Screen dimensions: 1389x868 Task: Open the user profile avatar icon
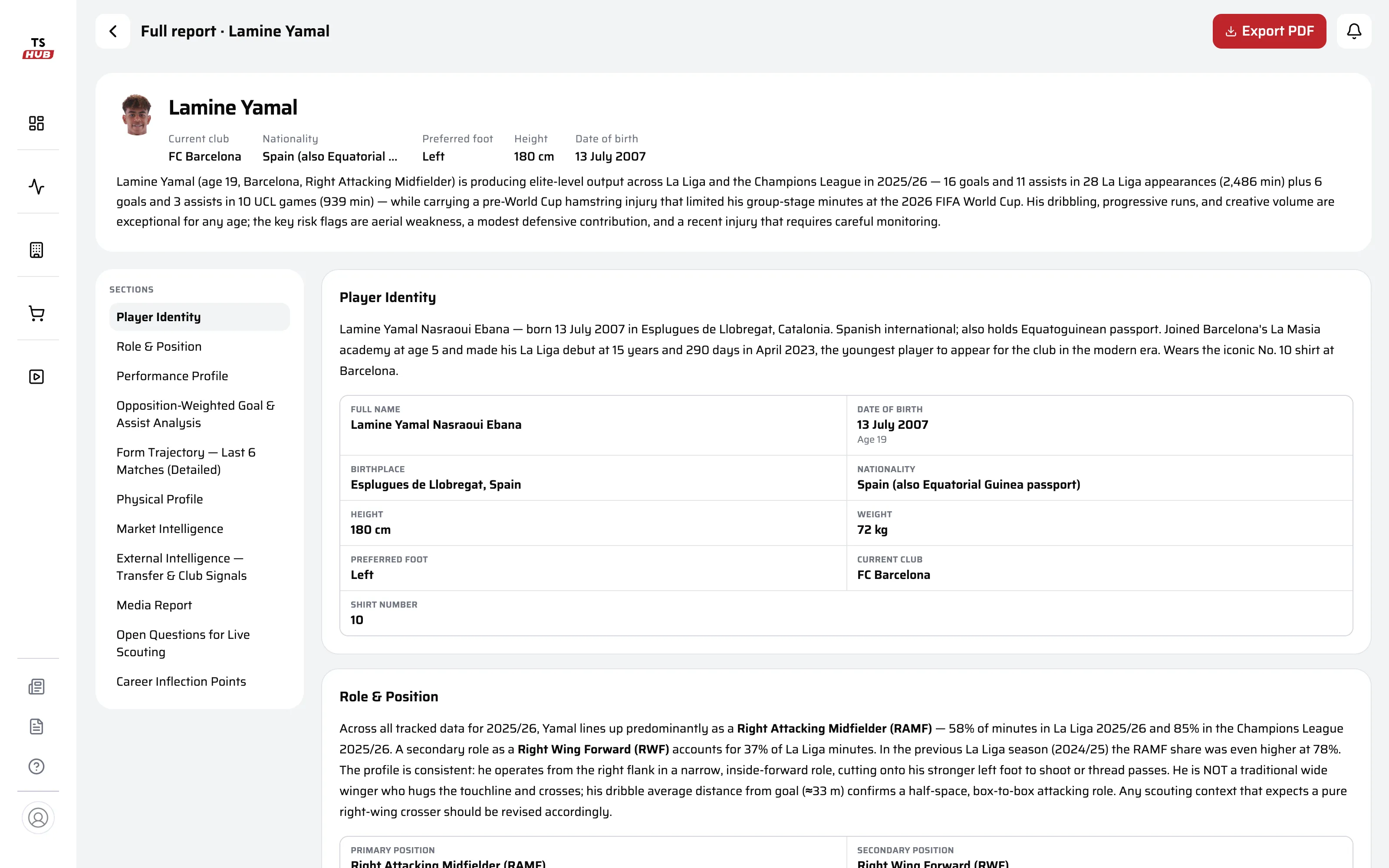tap(38, 818)
